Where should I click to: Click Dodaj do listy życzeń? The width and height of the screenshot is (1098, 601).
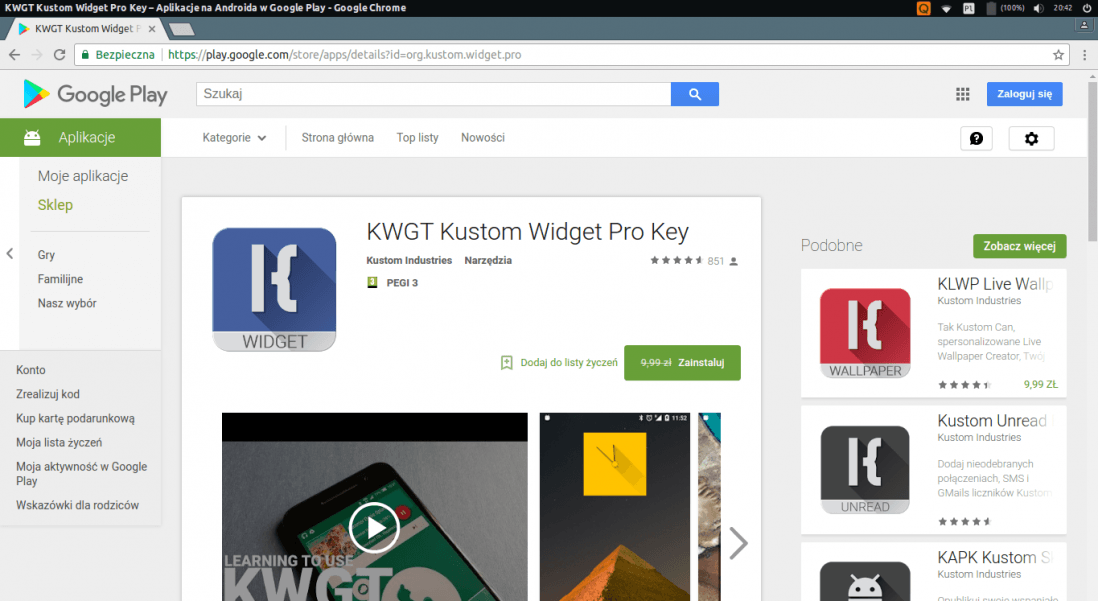coord(569,362)
